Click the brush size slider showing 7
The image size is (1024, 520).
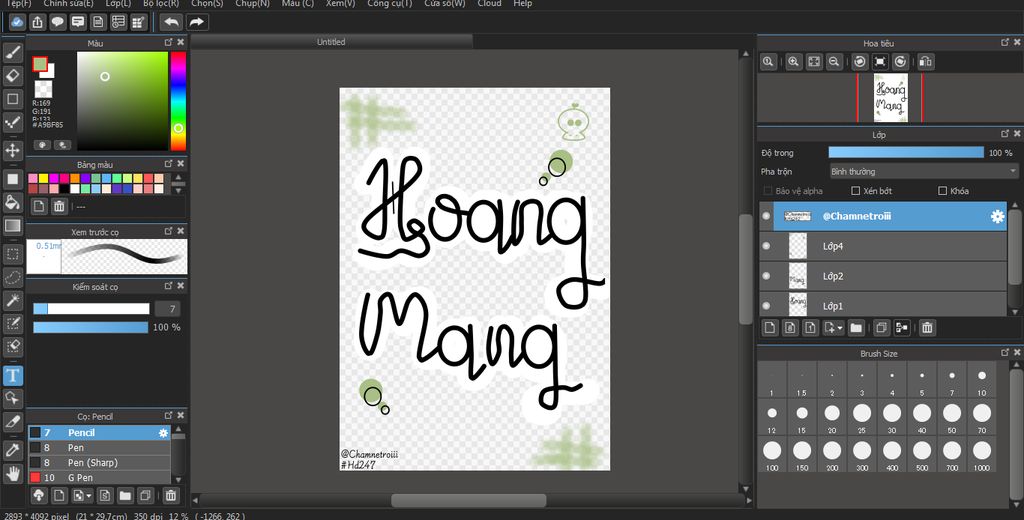[x=91, y=309]
